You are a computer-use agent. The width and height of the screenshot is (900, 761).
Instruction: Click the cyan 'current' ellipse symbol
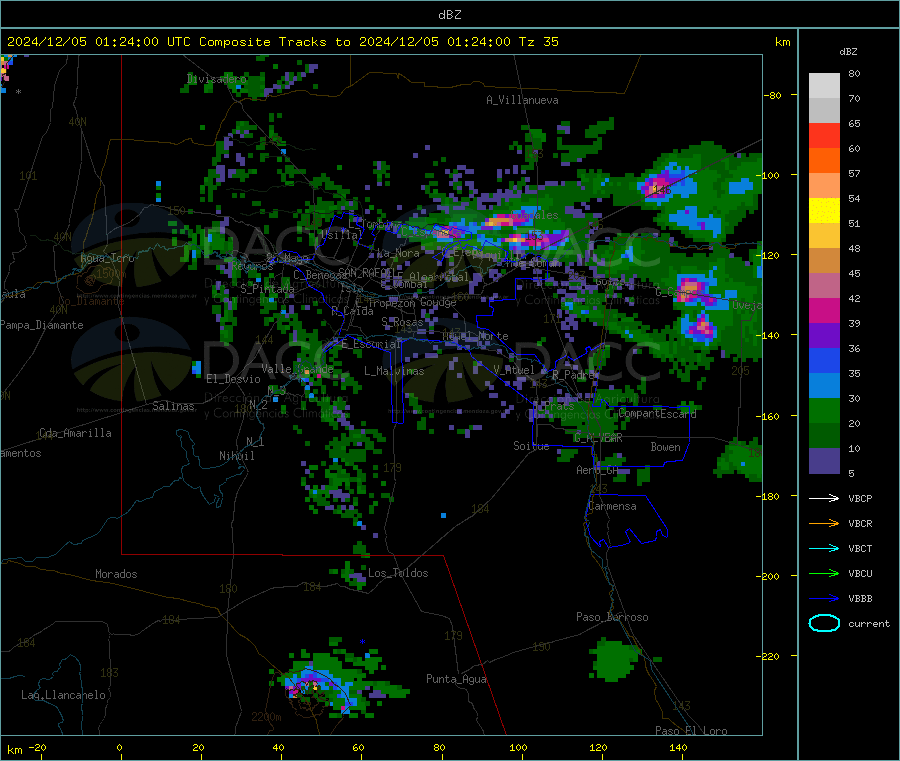point(824,623)
